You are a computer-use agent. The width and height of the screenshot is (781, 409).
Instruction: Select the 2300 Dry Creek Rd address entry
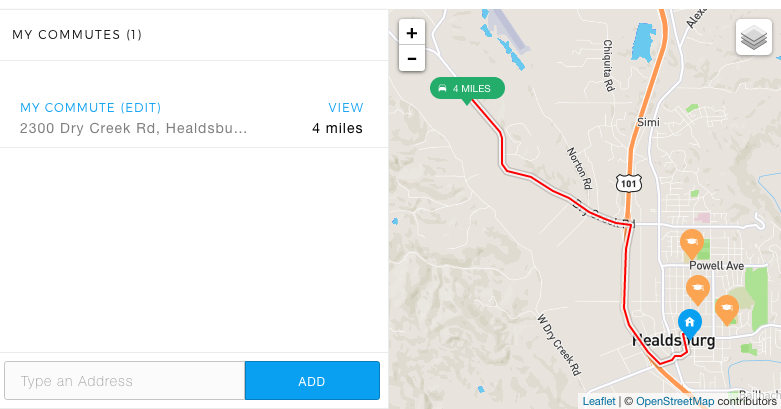click(x=133, y=129)
